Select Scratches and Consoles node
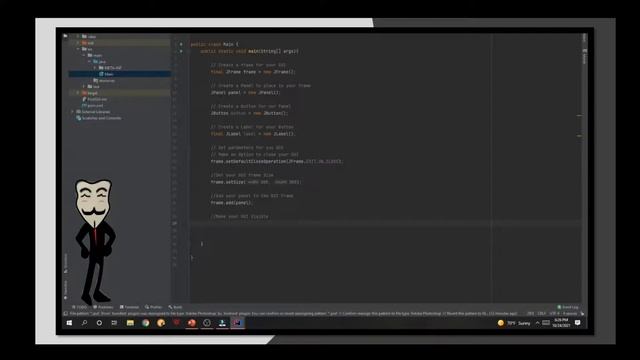This screenshot has height=360, width=640. 102,118
